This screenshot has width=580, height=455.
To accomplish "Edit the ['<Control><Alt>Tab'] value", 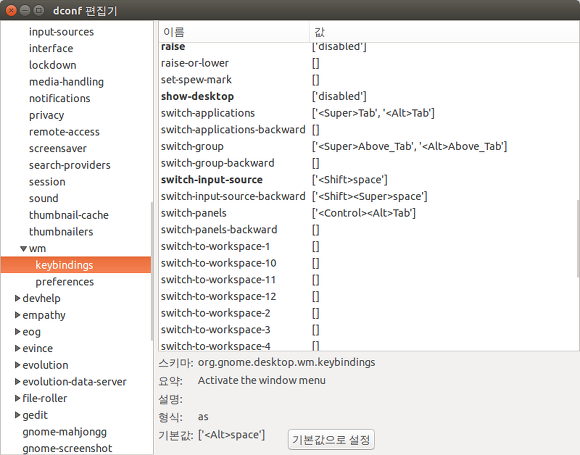I will [x=364, y=213].
